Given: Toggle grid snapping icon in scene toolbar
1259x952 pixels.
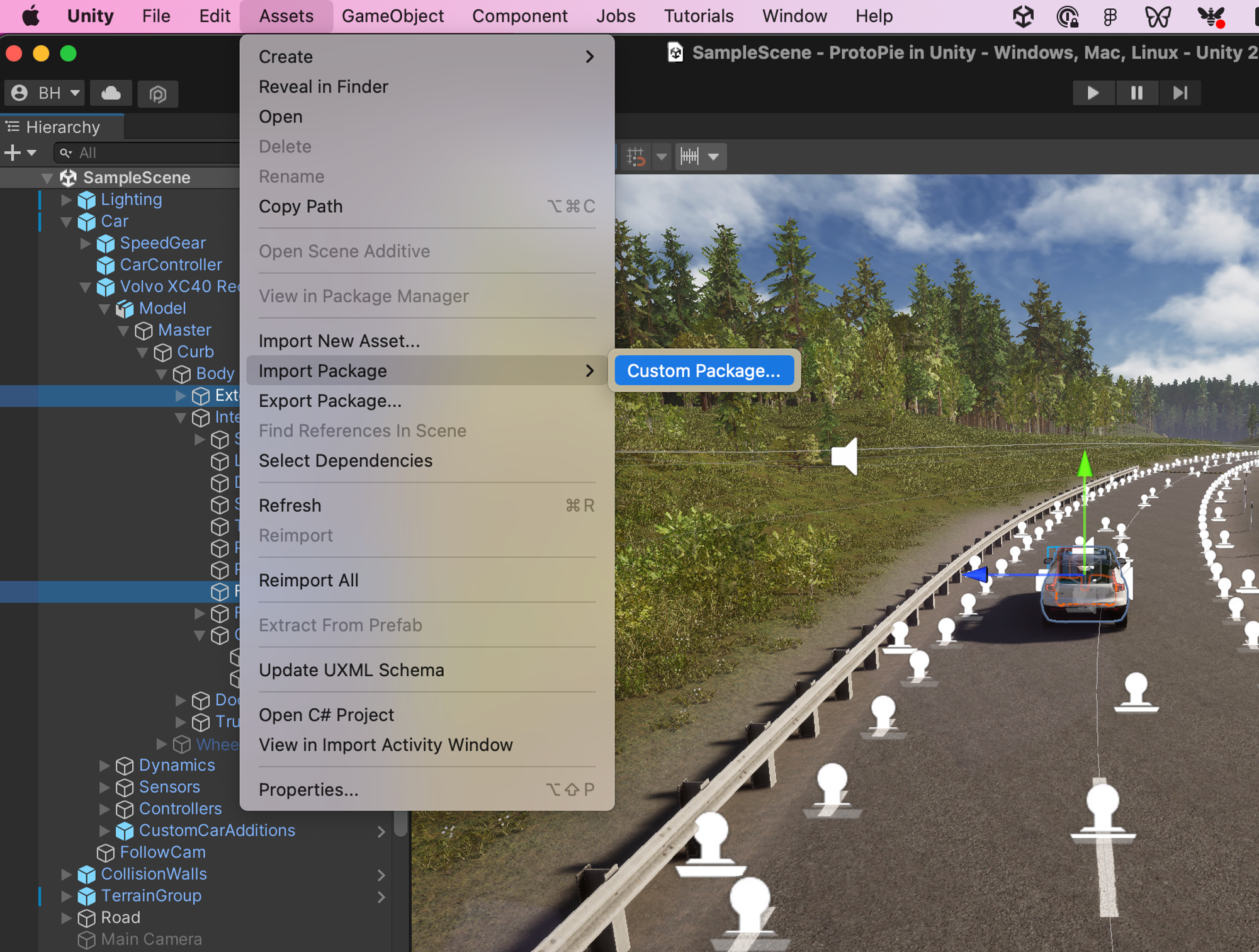Looking at the screenshot, I should coord(636,156).
